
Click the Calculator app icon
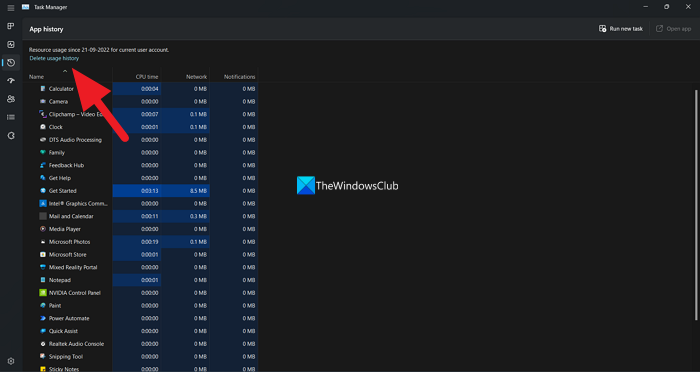click(x=43, y=89)
